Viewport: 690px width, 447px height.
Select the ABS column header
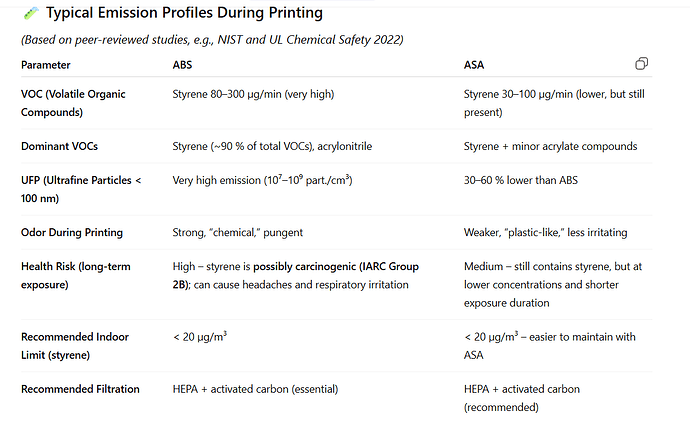[x=182, y=65]
